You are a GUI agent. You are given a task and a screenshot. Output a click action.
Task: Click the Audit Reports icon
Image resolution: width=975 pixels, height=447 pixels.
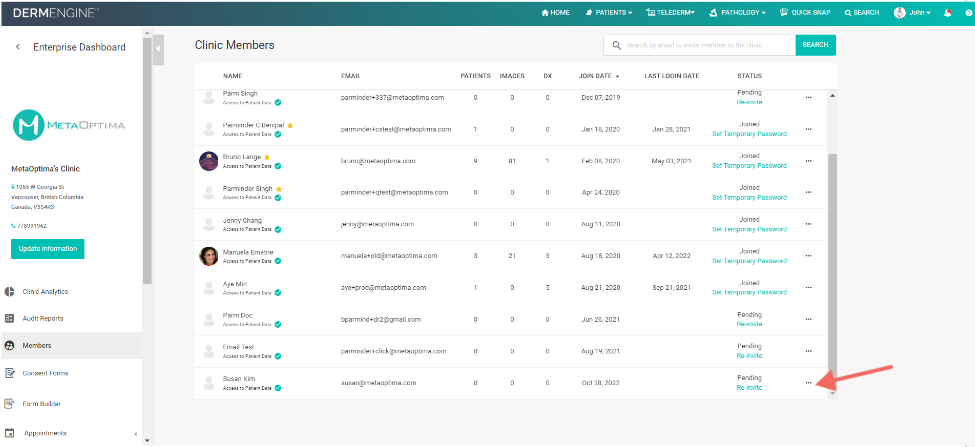tap(9, 318)
